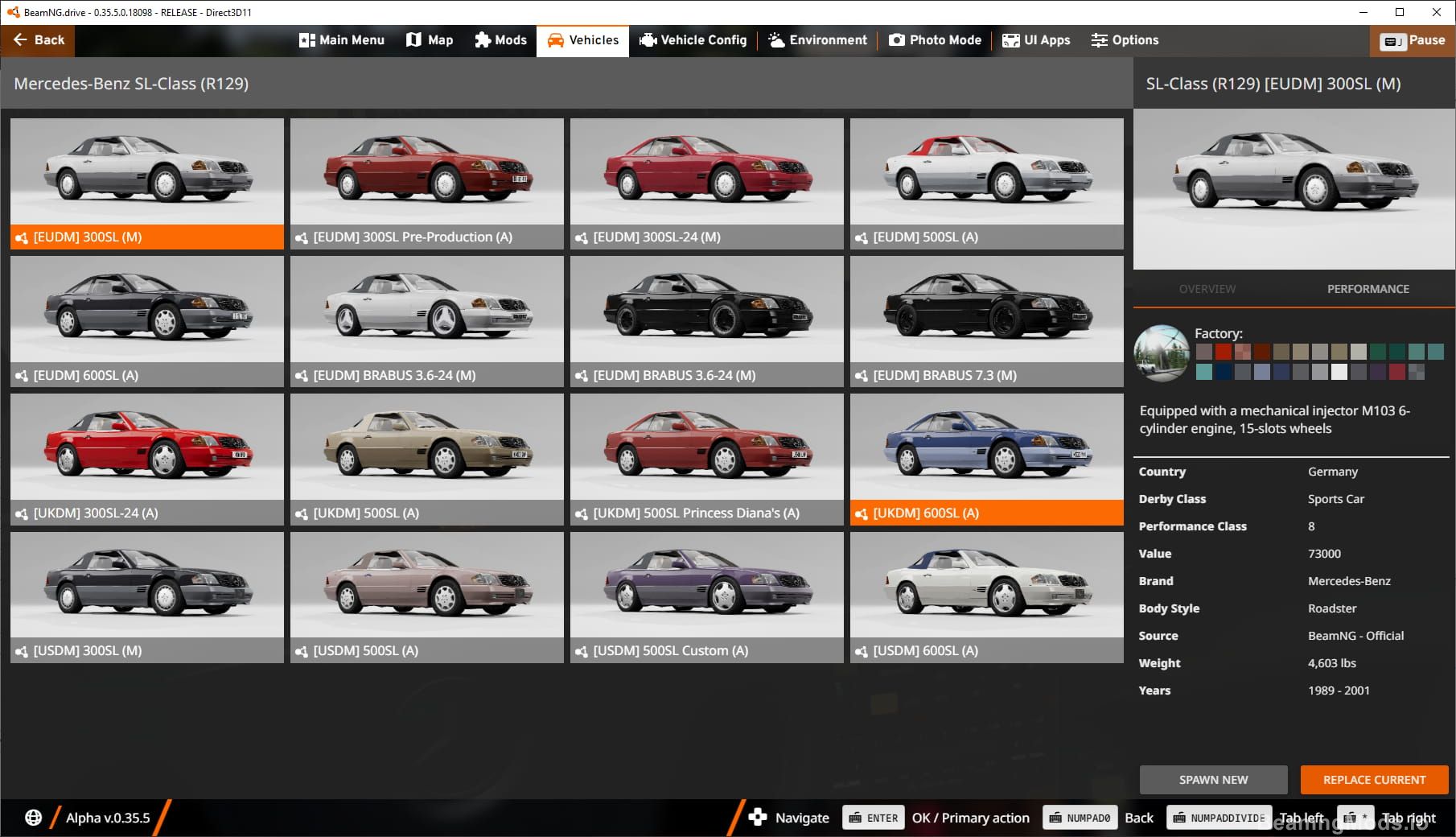
Task: Click the NUMPADDIVIDE key hint
Action: pos(1220,818)
